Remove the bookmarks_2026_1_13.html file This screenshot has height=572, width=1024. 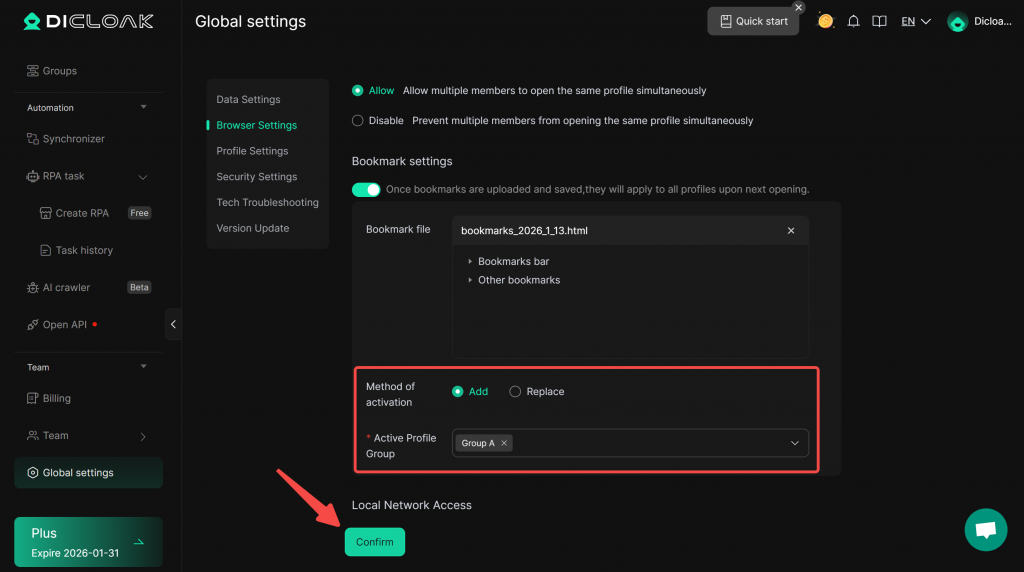pyautogui.click(x=791, y=231)
